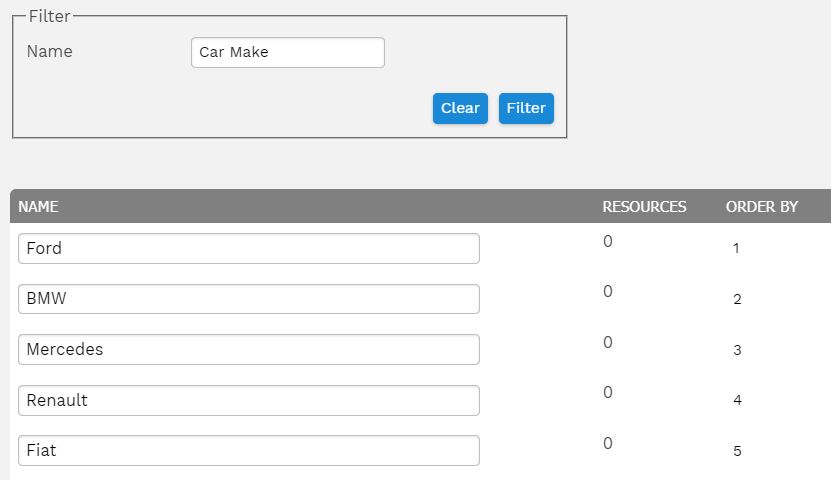Edit the BMW name field

click(249, 299)
